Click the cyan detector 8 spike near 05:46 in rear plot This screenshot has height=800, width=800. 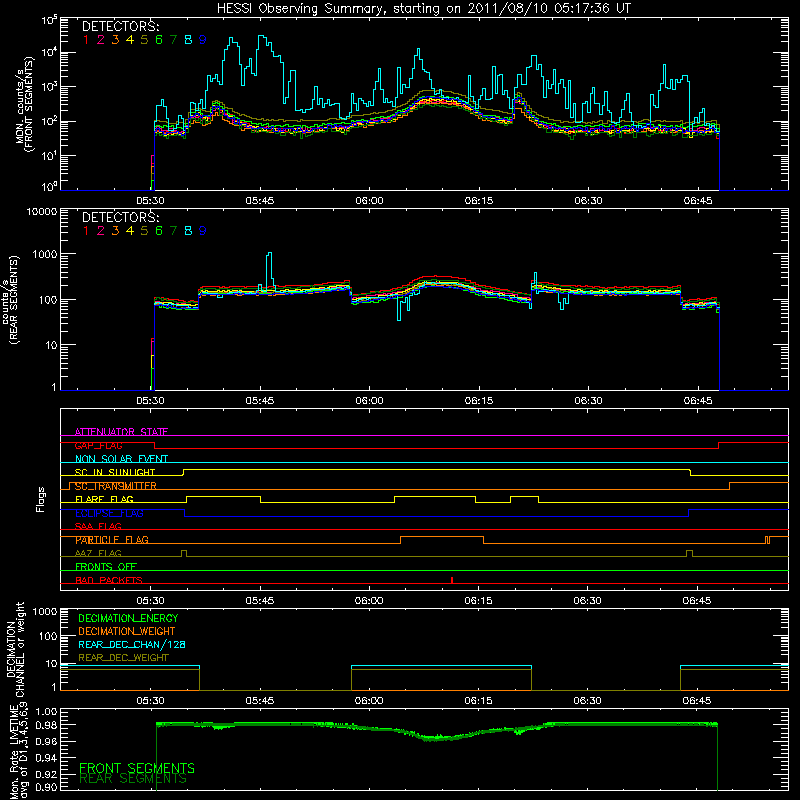coord(269,270)
